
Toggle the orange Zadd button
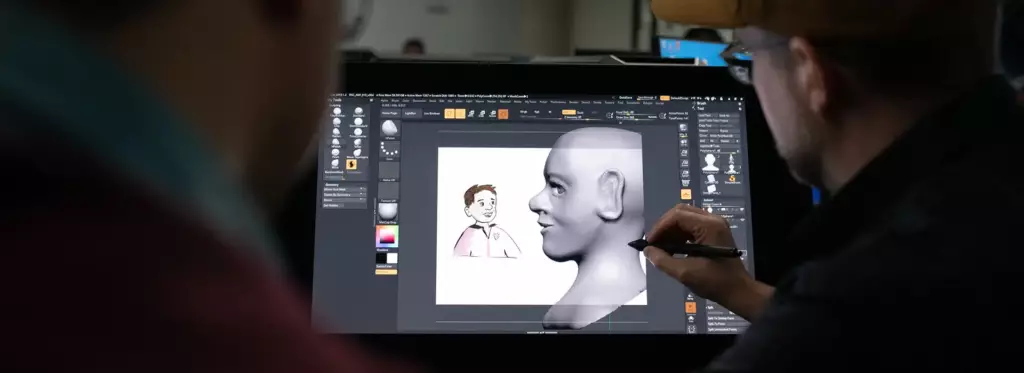[569, 112]
